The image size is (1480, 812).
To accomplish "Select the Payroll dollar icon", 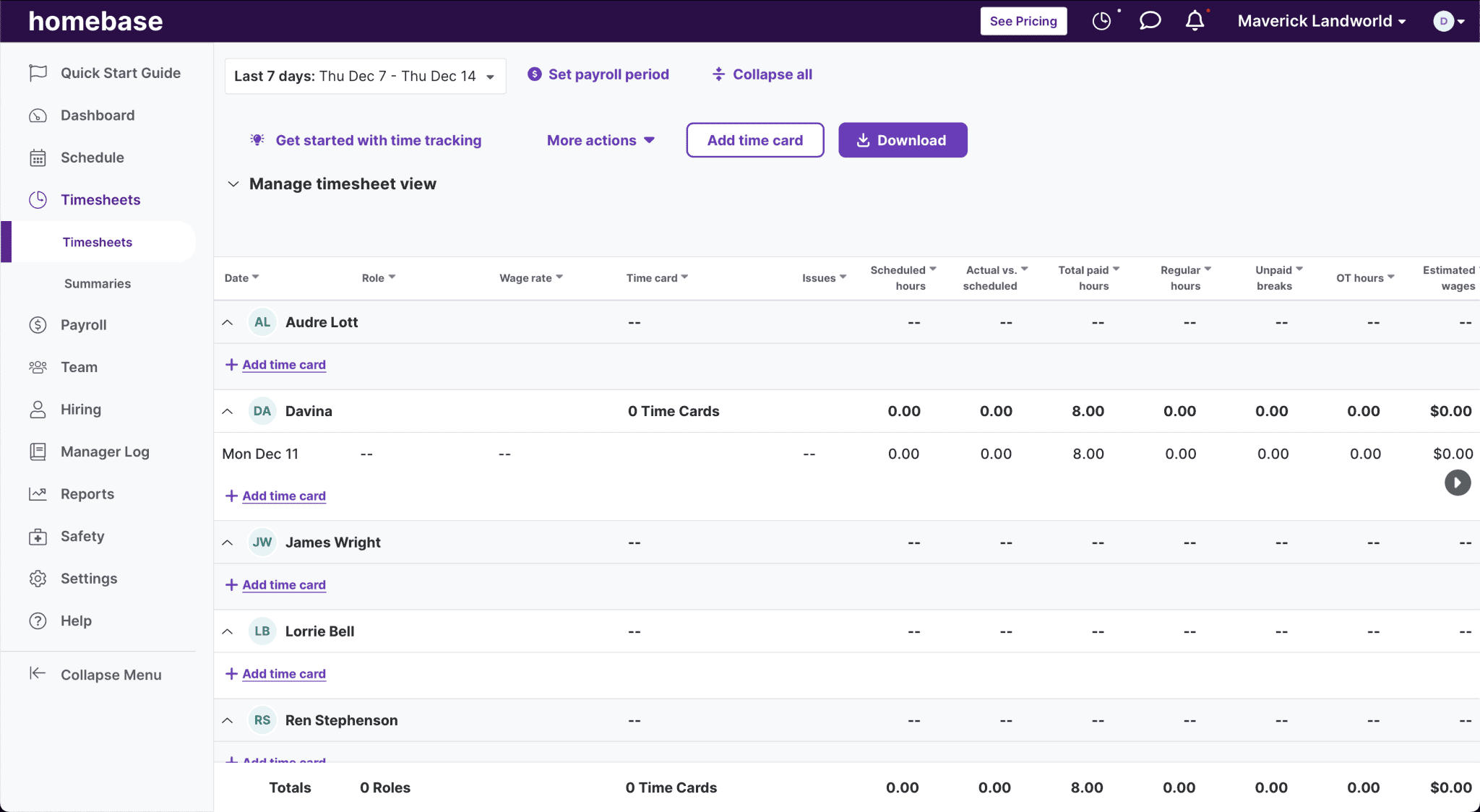I will (38, 324).
